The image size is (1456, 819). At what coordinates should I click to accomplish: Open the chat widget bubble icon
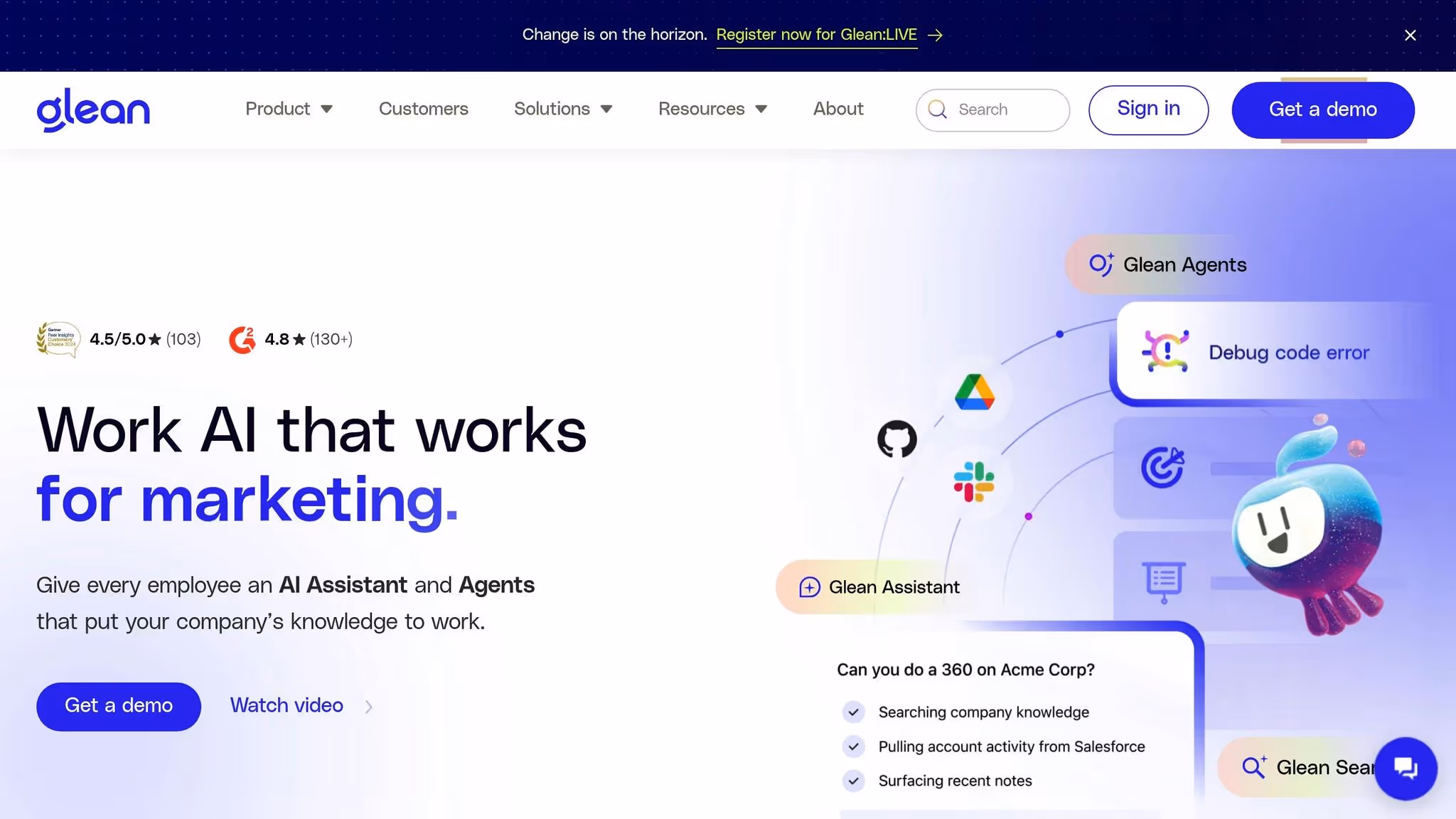pyautogui.click(x=1405, y=768)
